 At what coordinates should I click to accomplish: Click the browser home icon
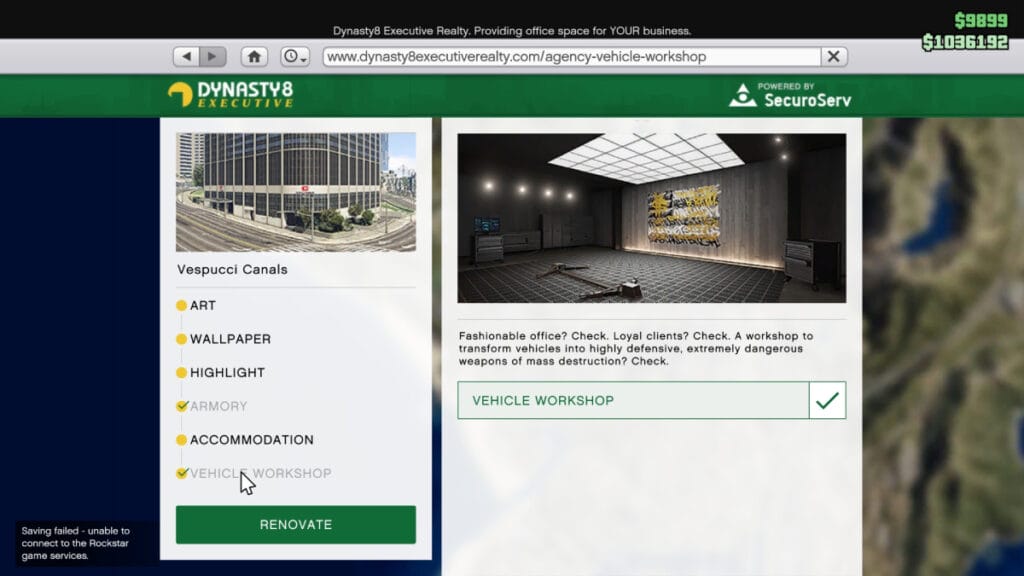[x=254, y=57]
